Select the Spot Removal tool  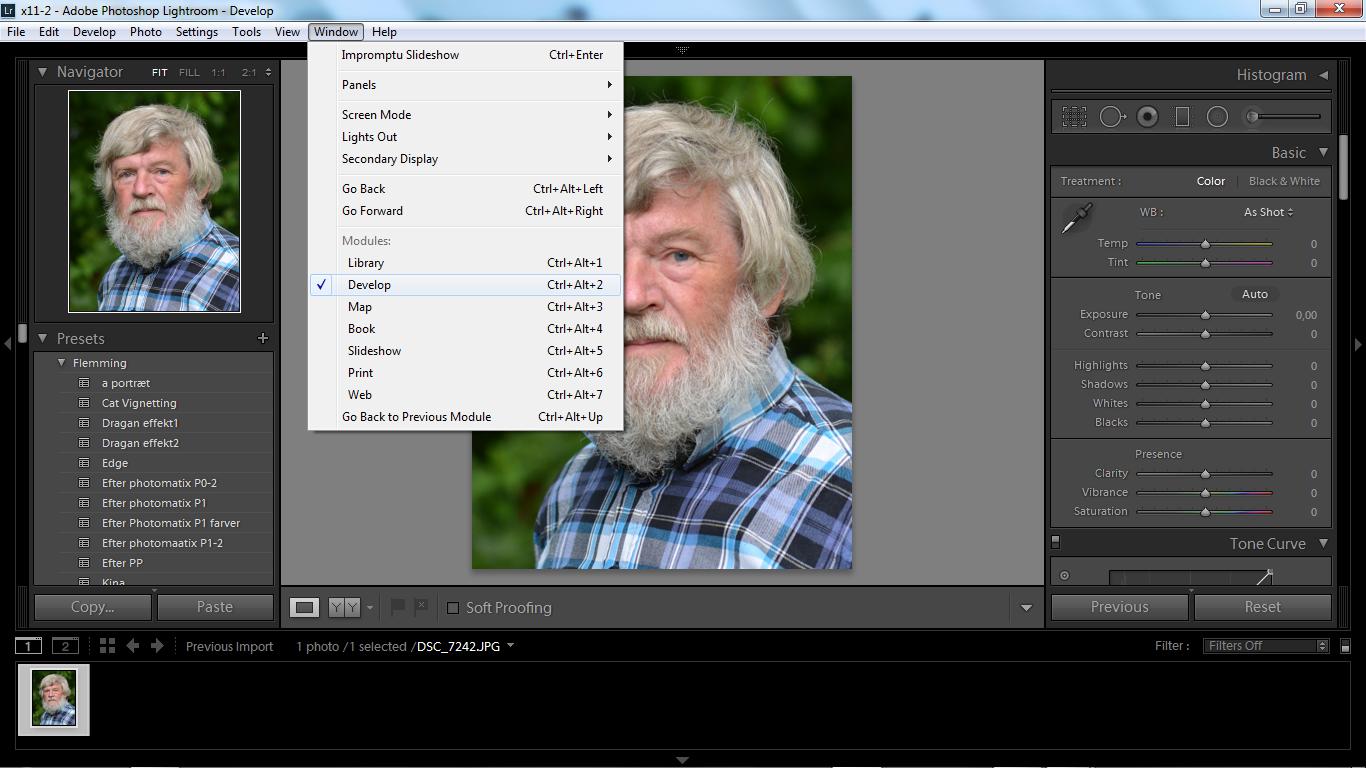[1111, 117]
